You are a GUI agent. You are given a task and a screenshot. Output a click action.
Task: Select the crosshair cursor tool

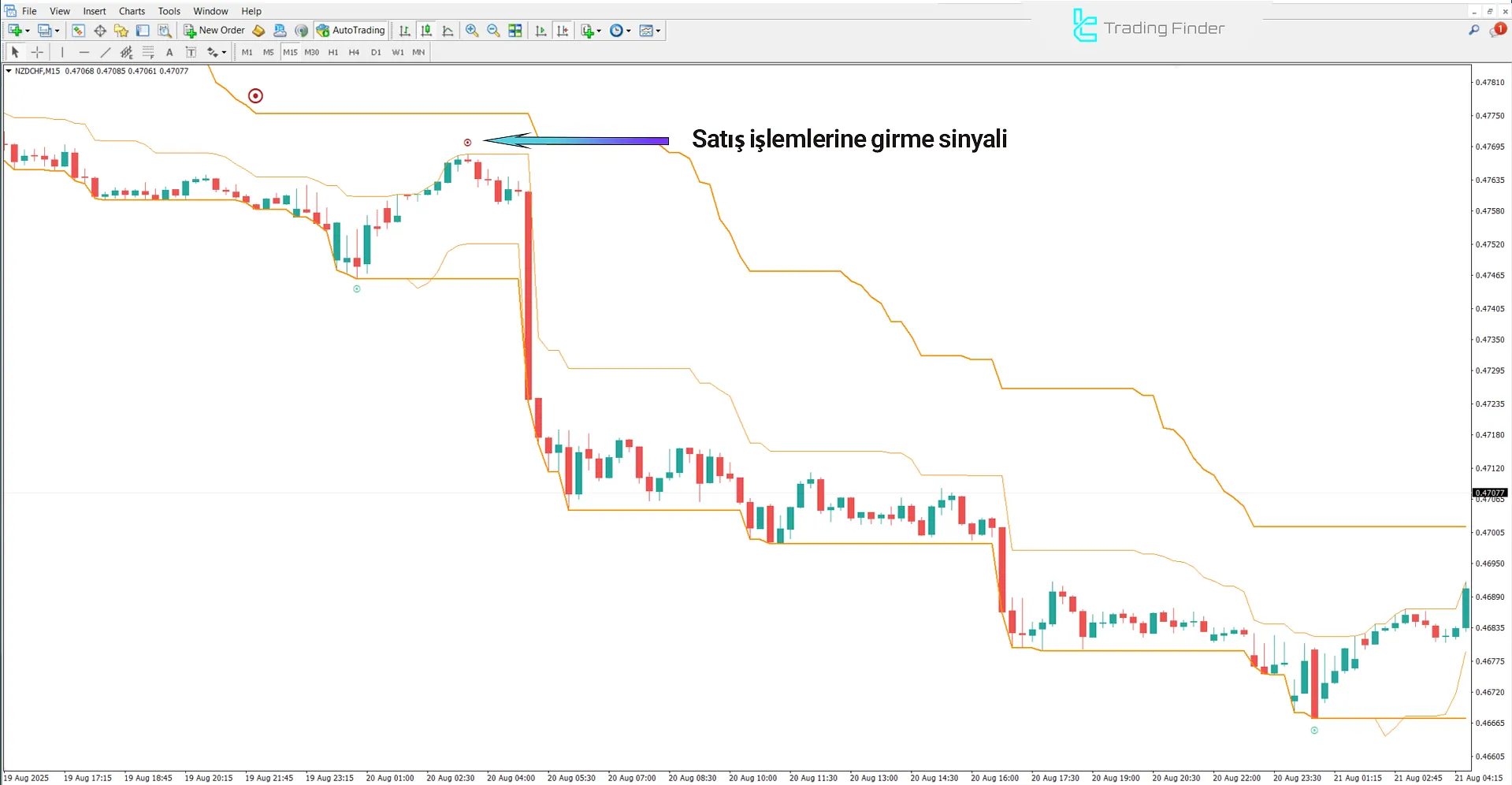click(x=37, y=52)
